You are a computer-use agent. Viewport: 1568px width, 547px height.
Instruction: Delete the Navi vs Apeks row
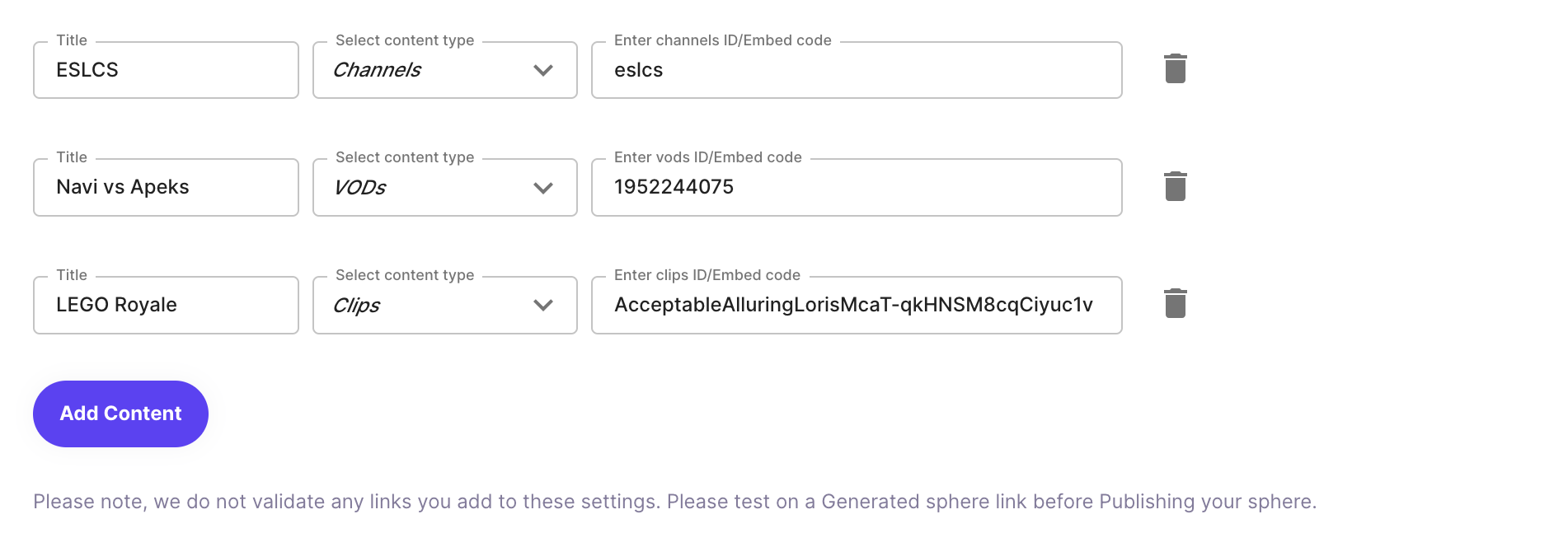[x=1175, y=187]
